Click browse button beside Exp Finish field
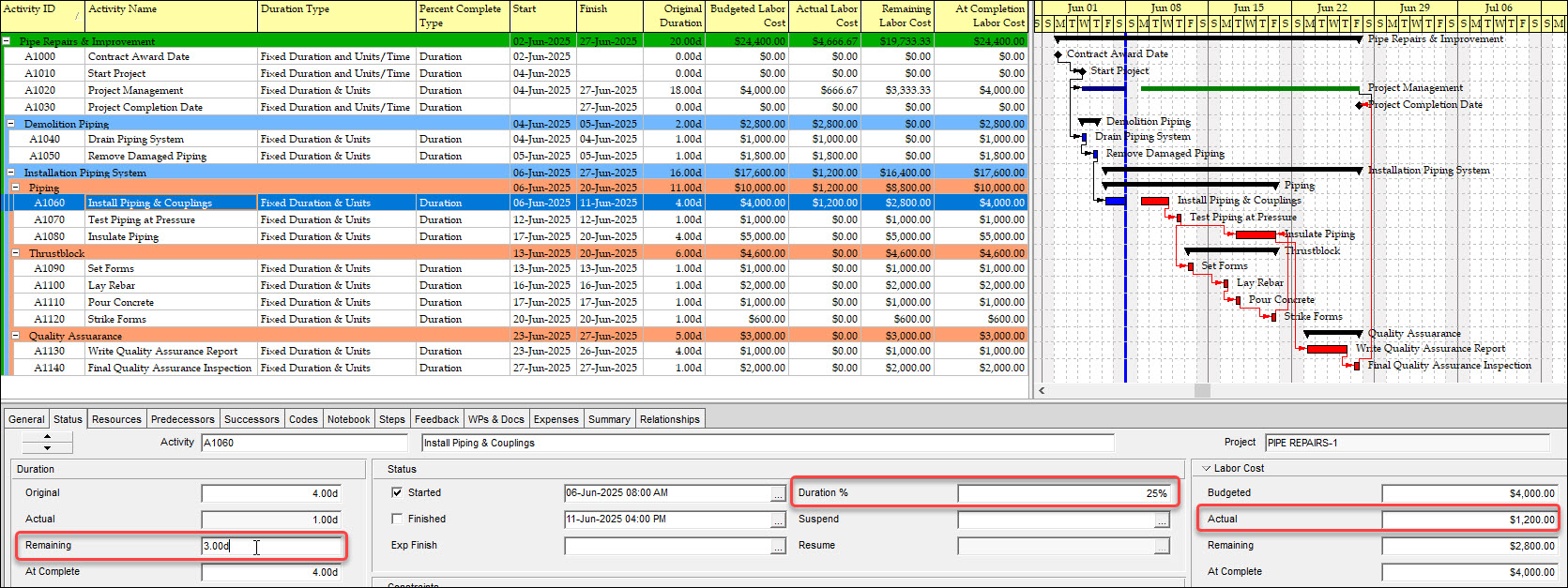Screen dimensions: 1568x588 click(x=778, y=546)
